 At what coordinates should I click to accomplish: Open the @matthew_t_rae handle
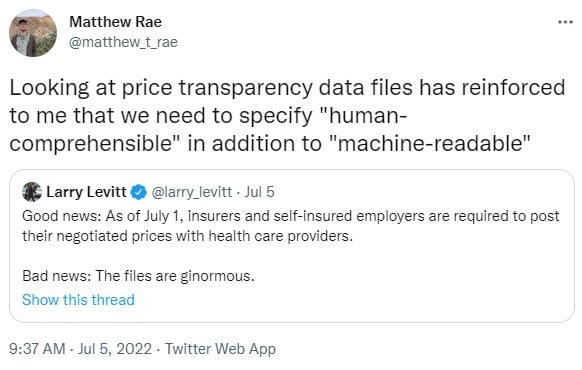(123, 42)
